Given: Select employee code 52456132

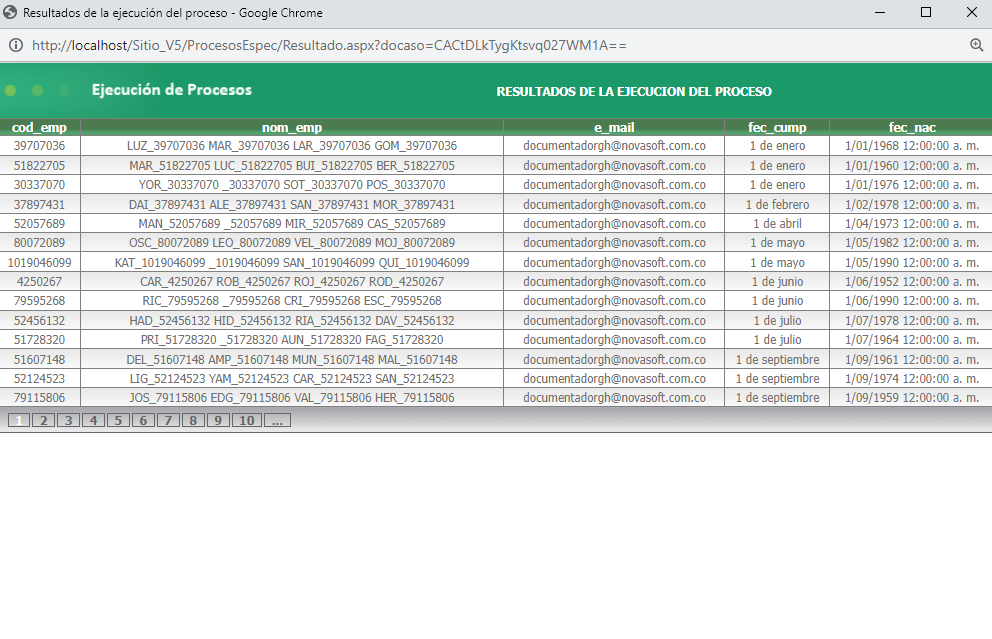Looking at the screenshot, I should (39, 321).
